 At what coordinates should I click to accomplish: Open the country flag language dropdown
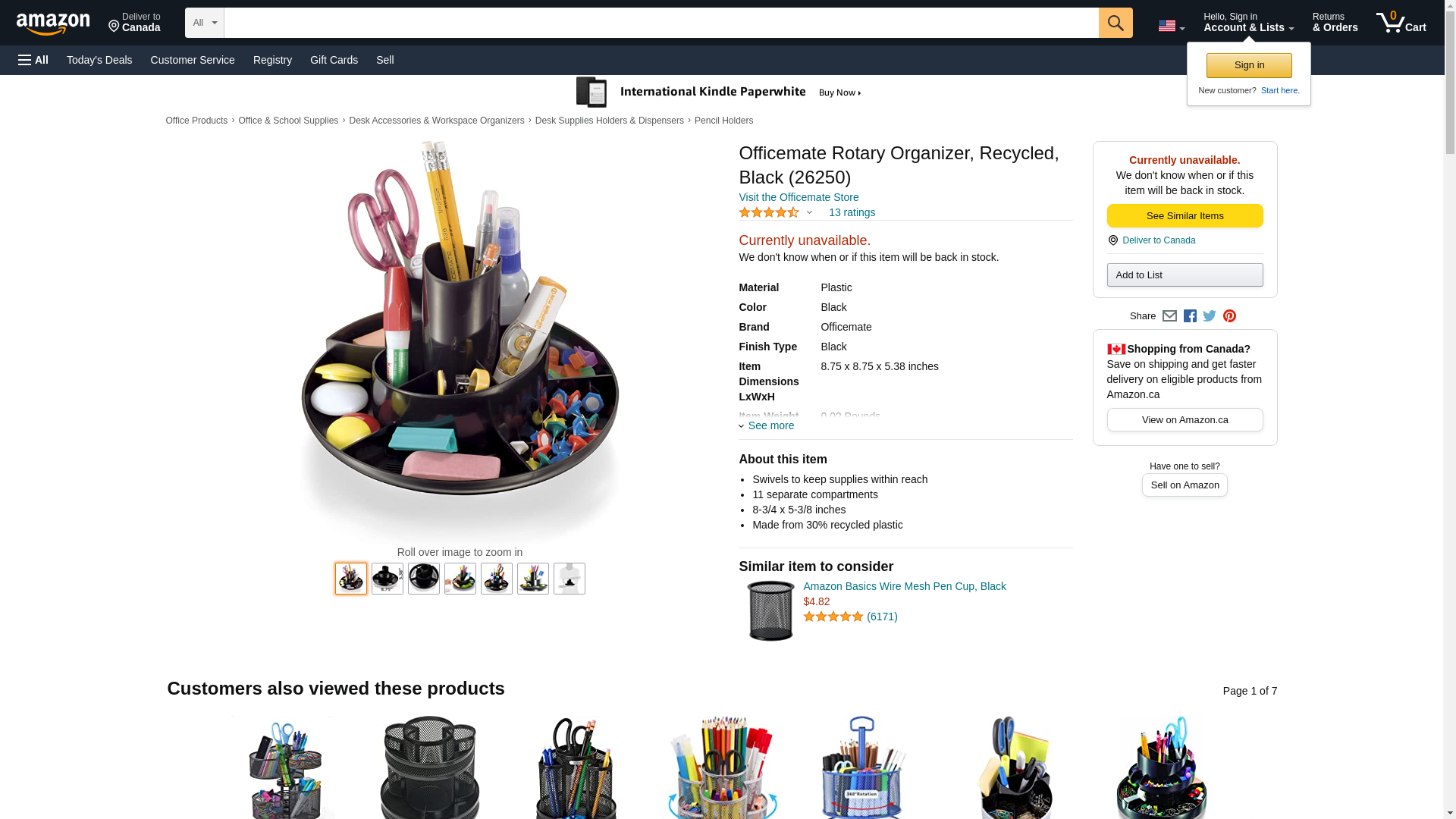1172,26
